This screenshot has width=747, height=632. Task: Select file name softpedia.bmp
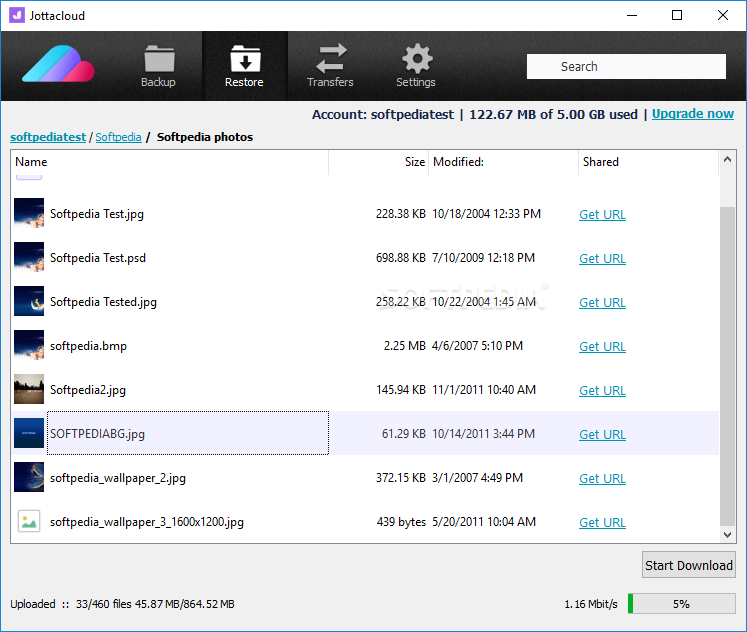pyautogui.click(x=88, y=346)
